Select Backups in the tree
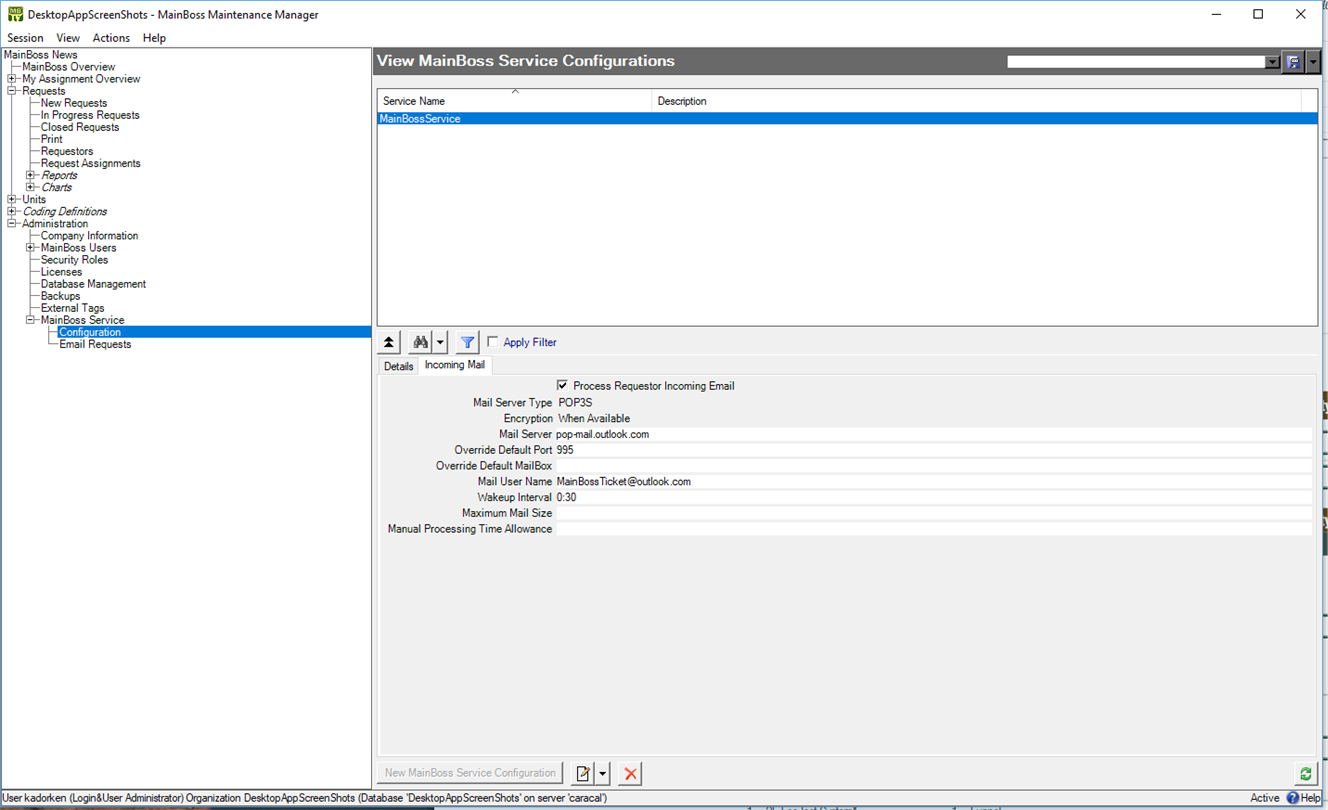This screenshot has width=1328, height=810. point(60,296)
